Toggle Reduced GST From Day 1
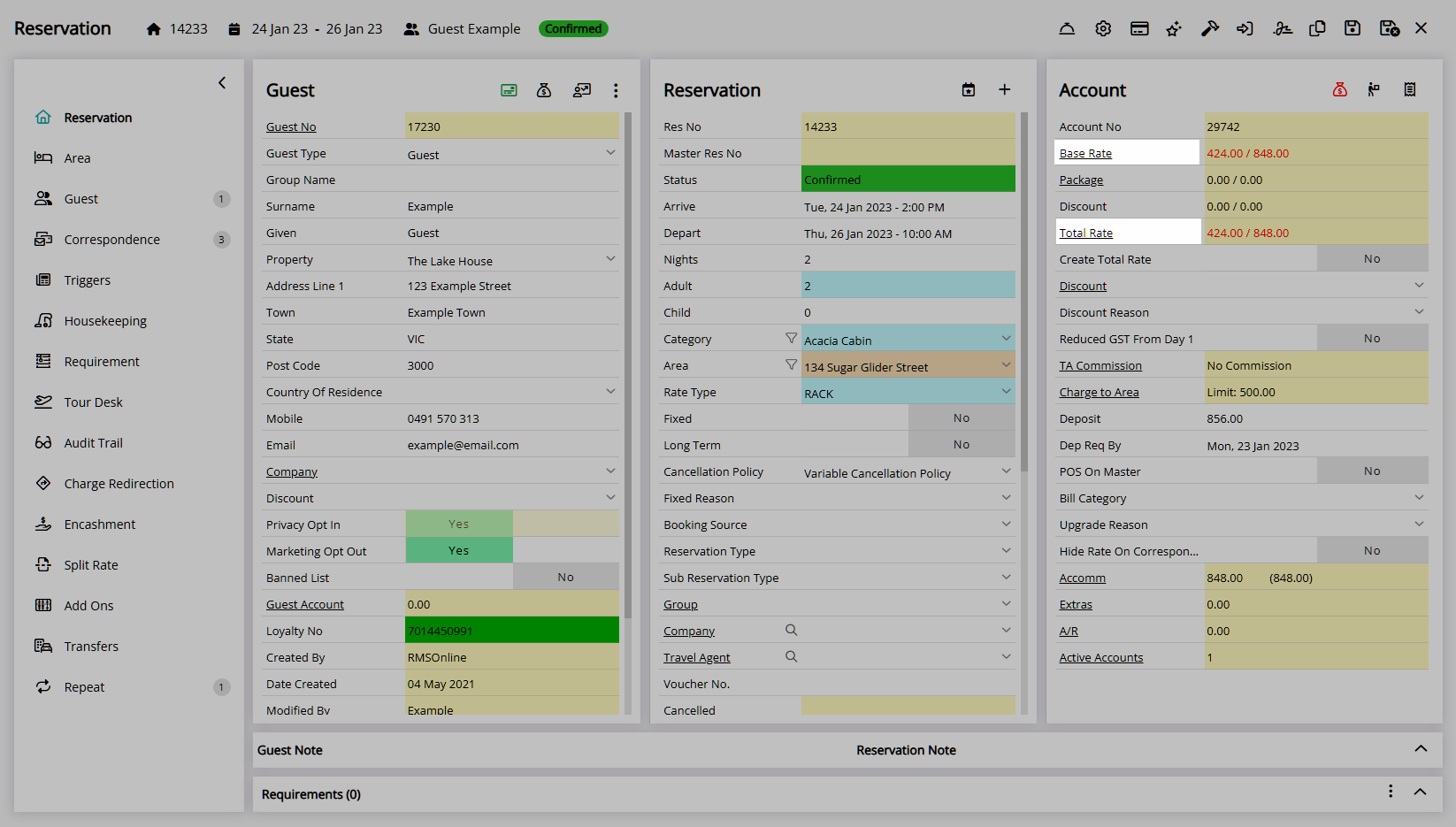 pyautogui.click(x=1372, y=338)
